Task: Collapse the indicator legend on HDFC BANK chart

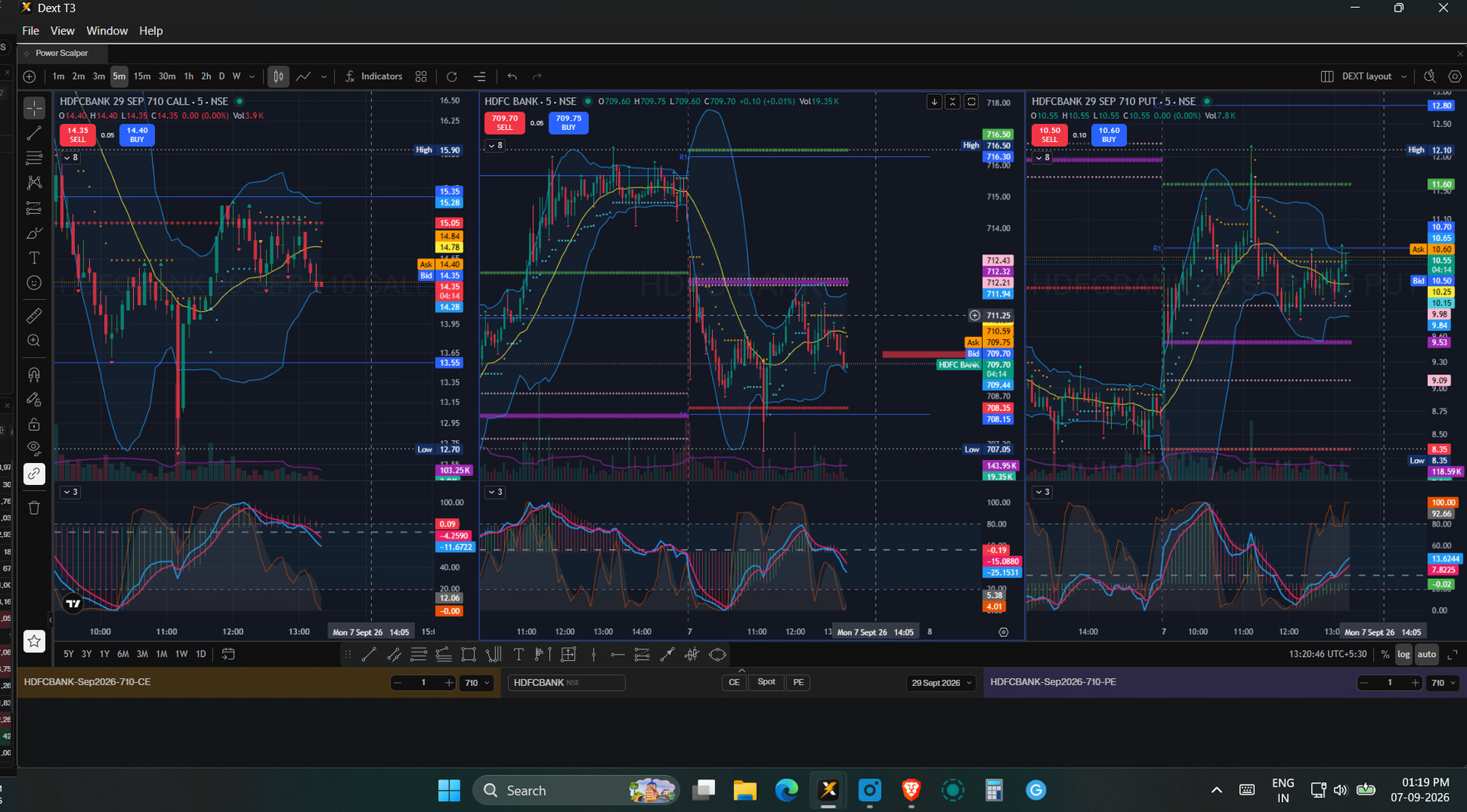Action: tap(496, 145)
